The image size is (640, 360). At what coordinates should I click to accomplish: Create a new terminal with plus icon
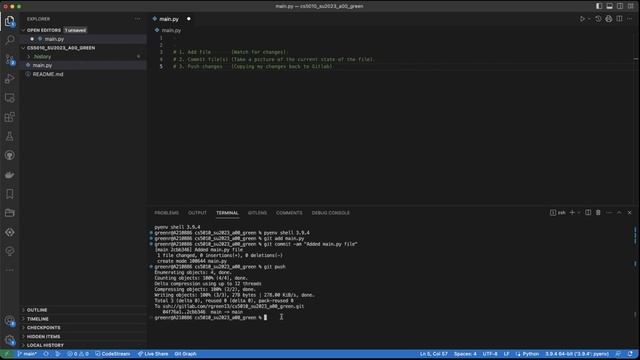(572, 213)
